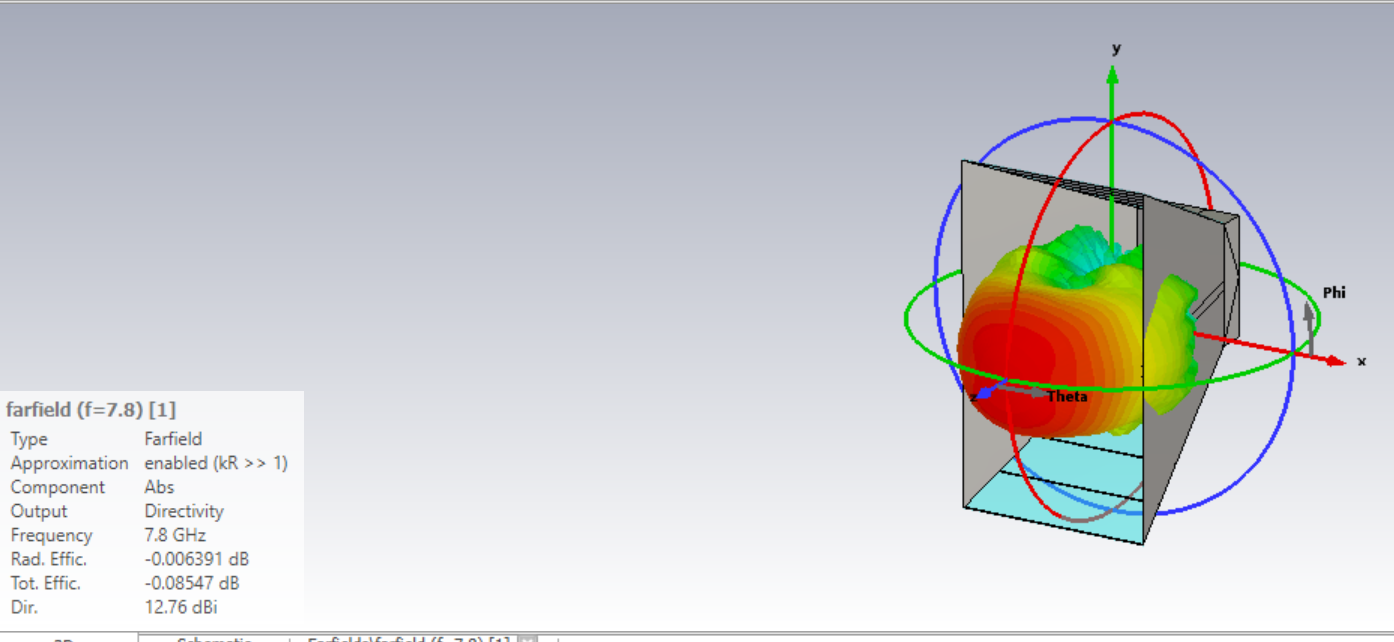Click the blue z-axis arrow tip

pyautogui.click(x=984, y=394)
